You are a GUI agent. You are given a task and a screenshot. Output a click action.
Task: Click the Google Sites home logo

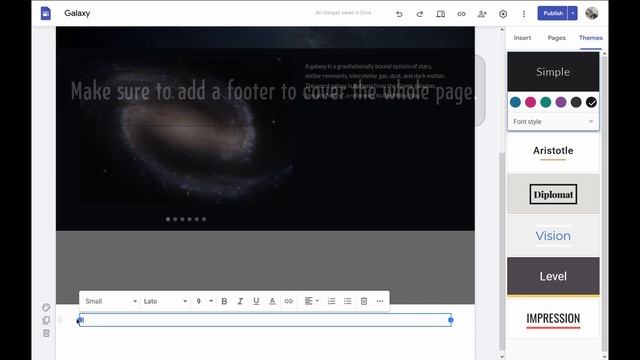point(46,13)
